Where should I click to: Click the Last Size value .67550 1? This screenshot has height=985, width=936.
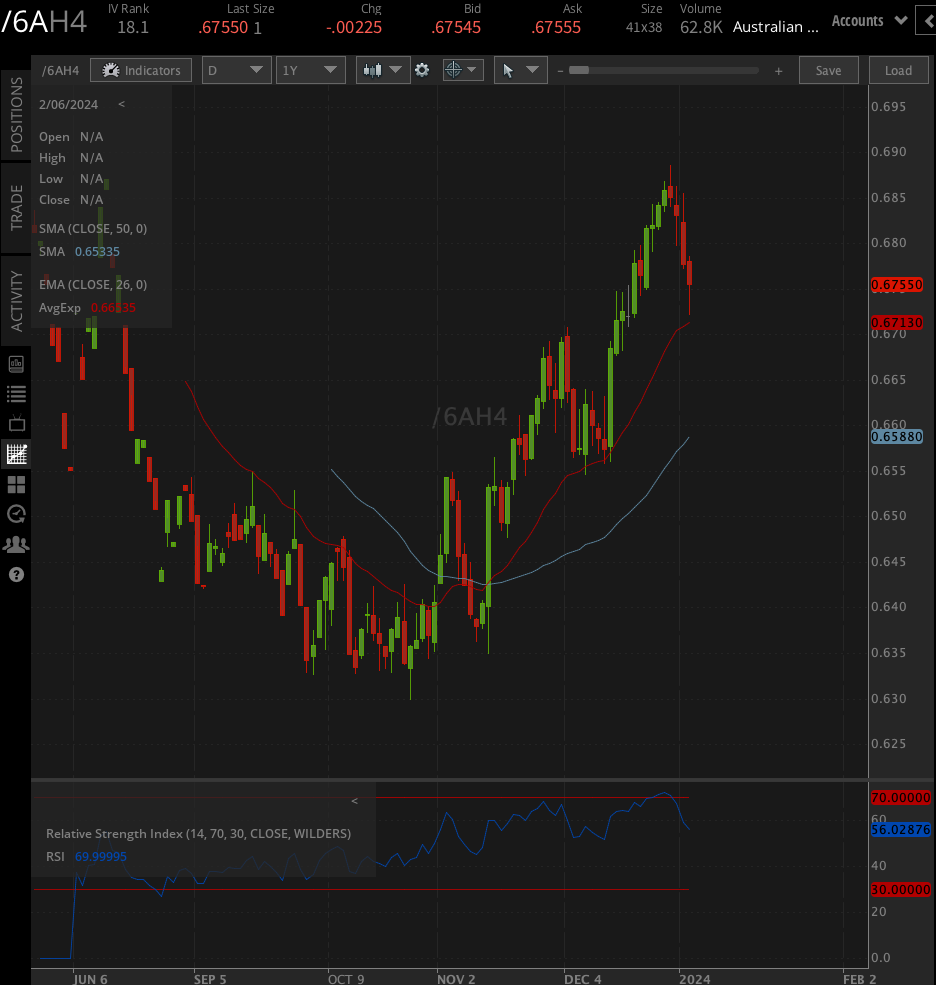point(230,28)
